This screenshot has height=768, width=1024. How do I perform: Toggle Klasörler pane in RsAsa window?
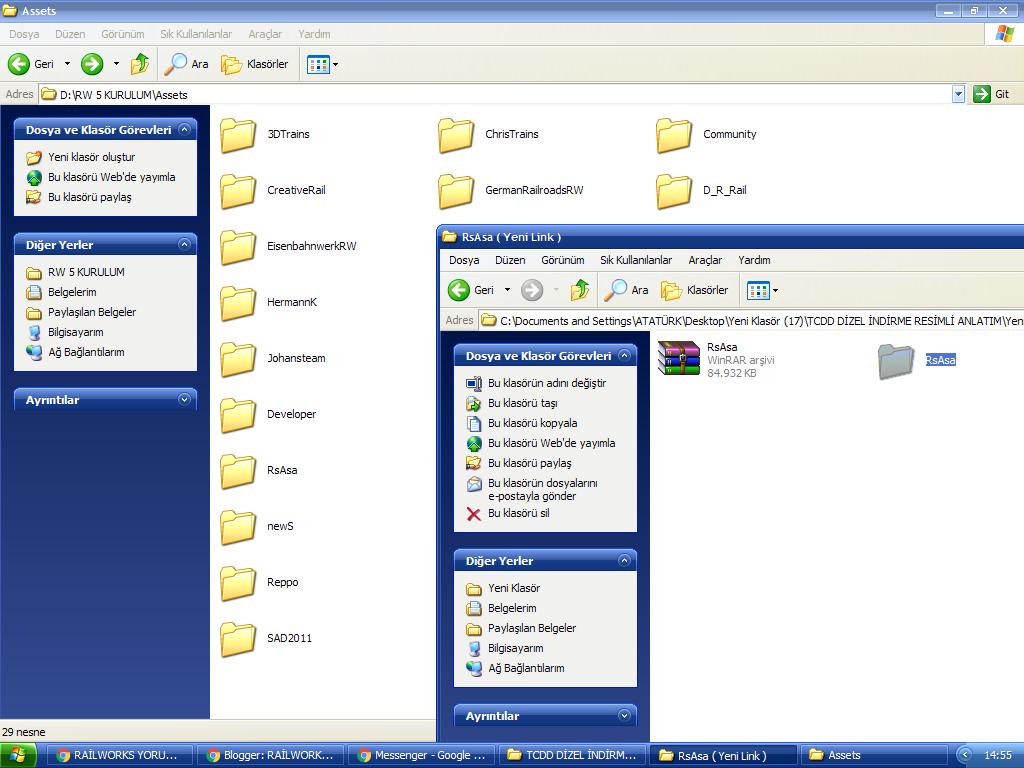tap(695, 290)
